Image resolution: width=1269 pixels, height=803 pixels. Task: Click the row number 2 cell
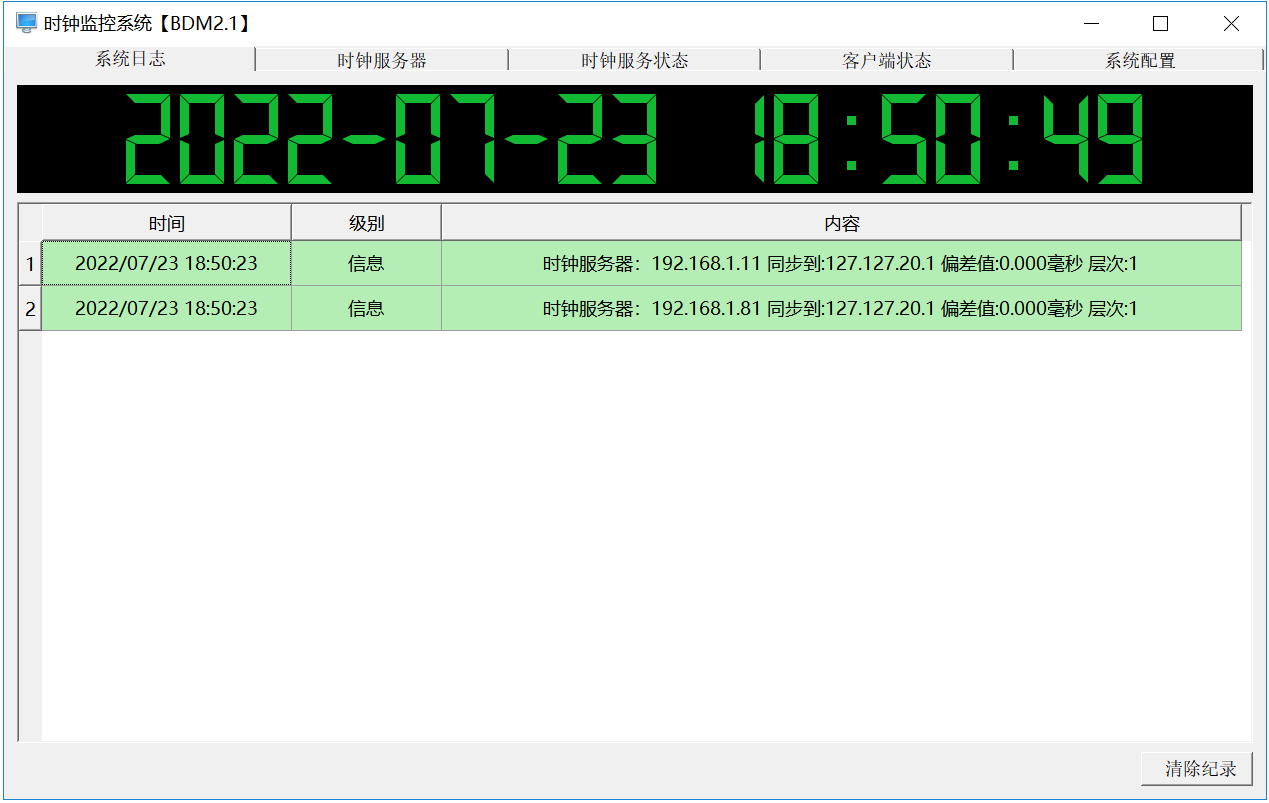pos(29,308)
